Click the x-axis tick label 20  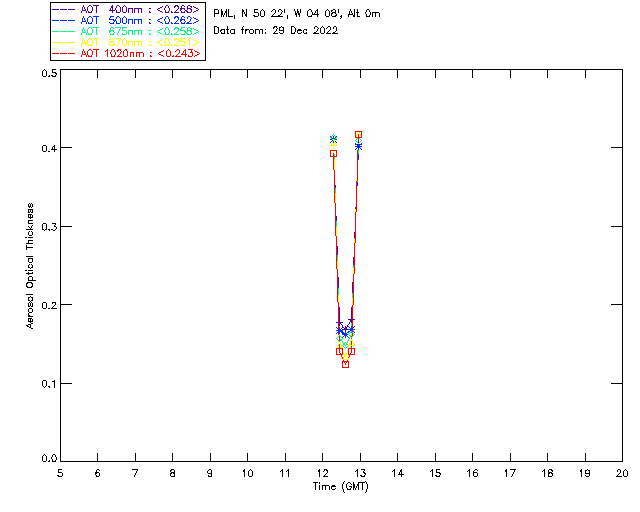pyautogui.click(x=622, y=473)
